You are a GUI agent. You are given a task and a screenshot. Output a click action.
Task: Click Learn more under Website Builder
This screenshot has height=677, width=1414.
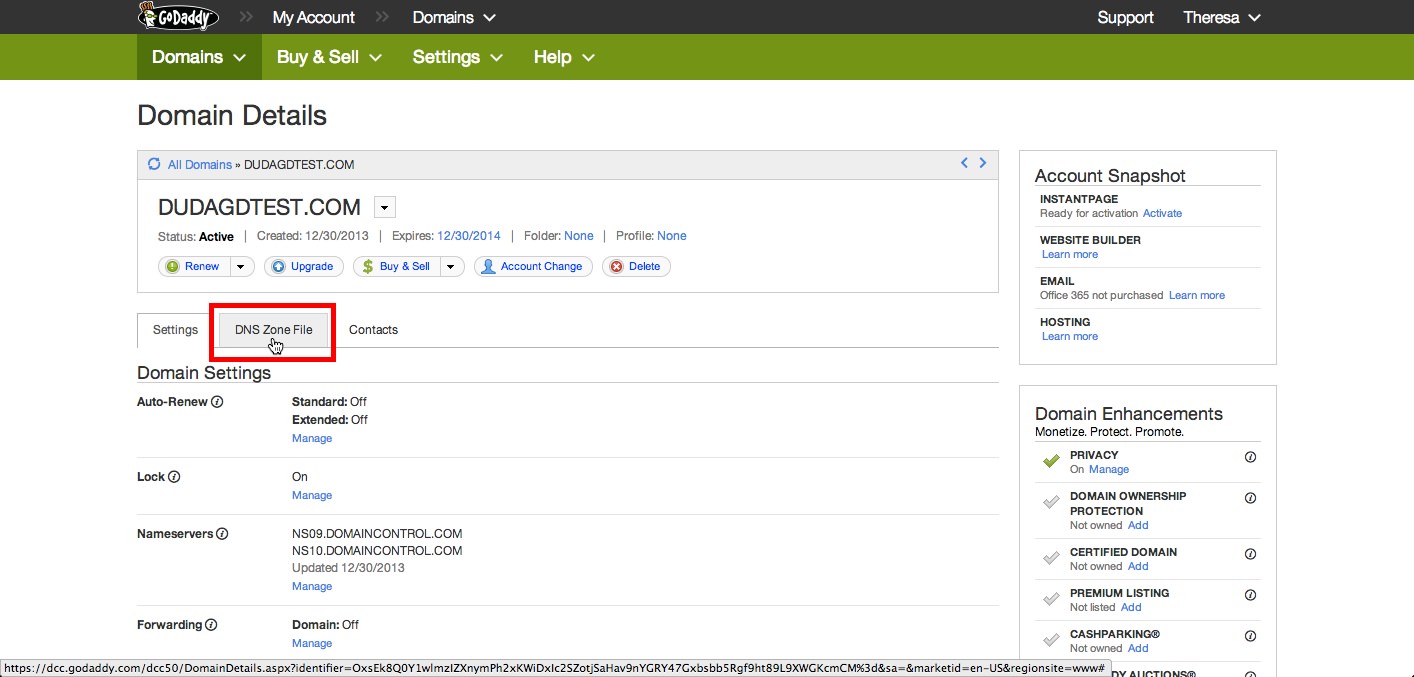pos(1070,254)
